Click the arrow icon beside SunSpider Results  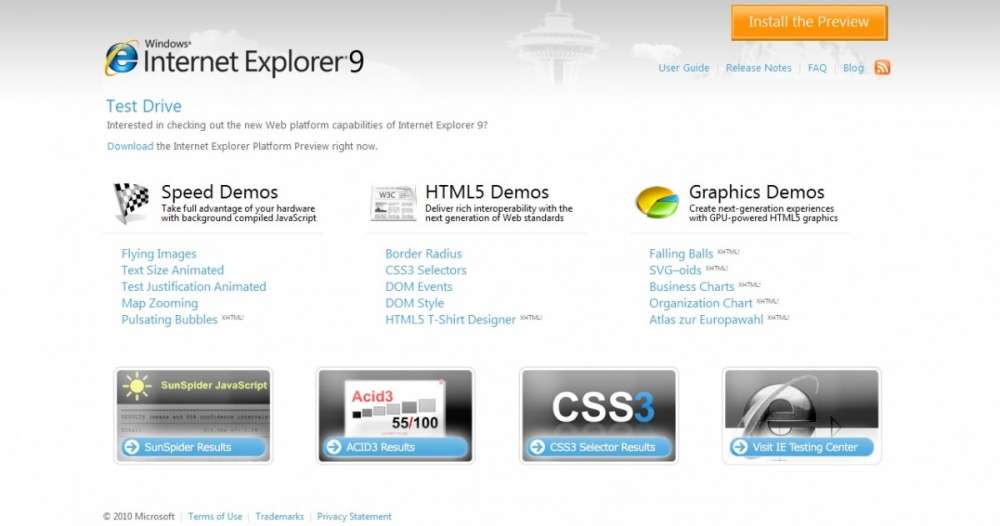(132, 447)
